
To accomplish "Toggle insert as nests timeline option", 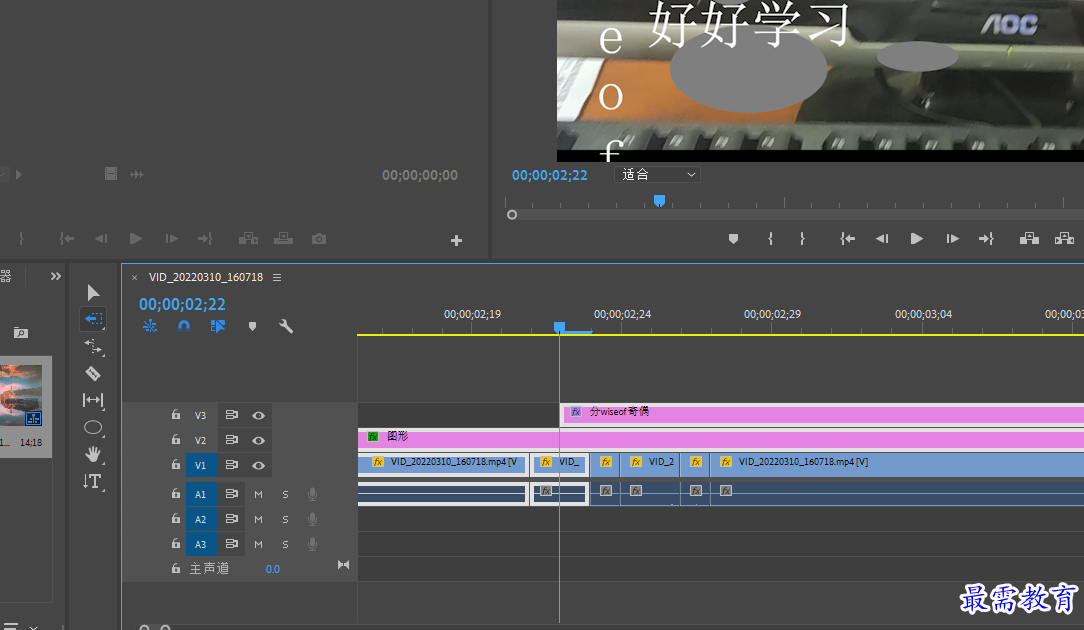I will 150,326.
